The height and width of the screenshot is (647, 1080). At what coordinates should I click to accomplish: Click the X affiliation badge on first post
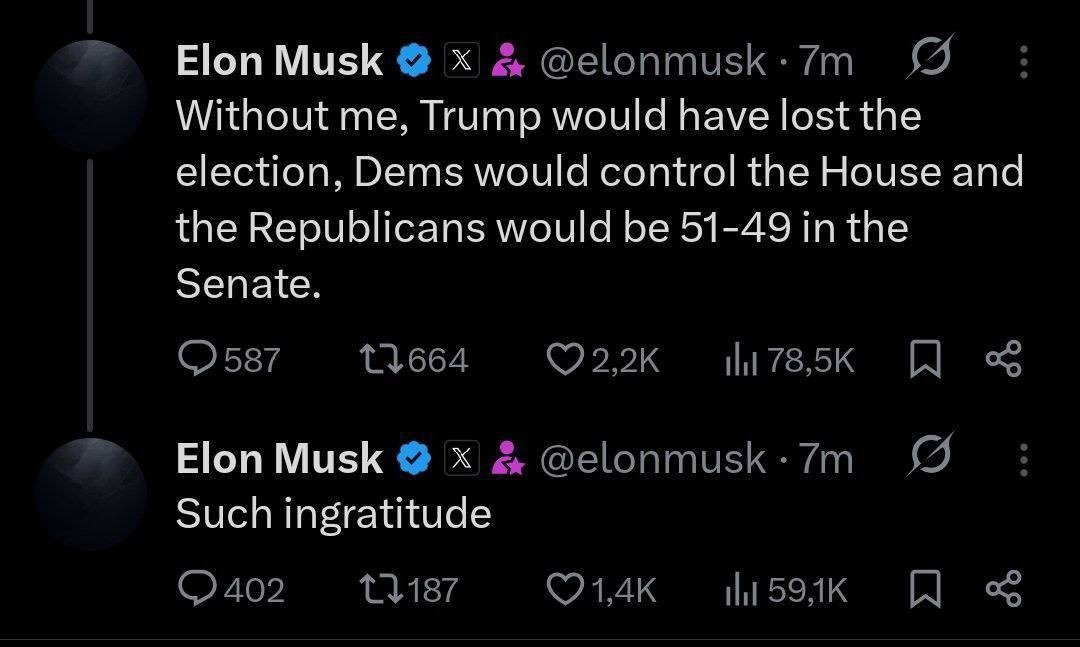460,62
